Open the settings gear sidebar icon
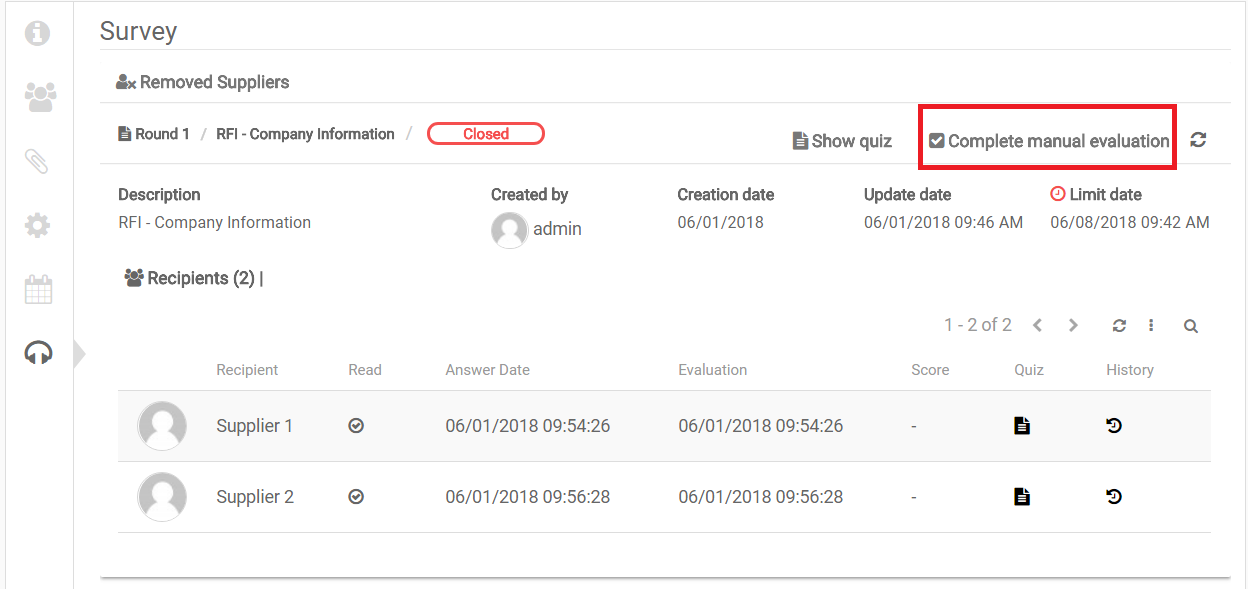This screenshot has height=589, width=1248. pos(38,225)
